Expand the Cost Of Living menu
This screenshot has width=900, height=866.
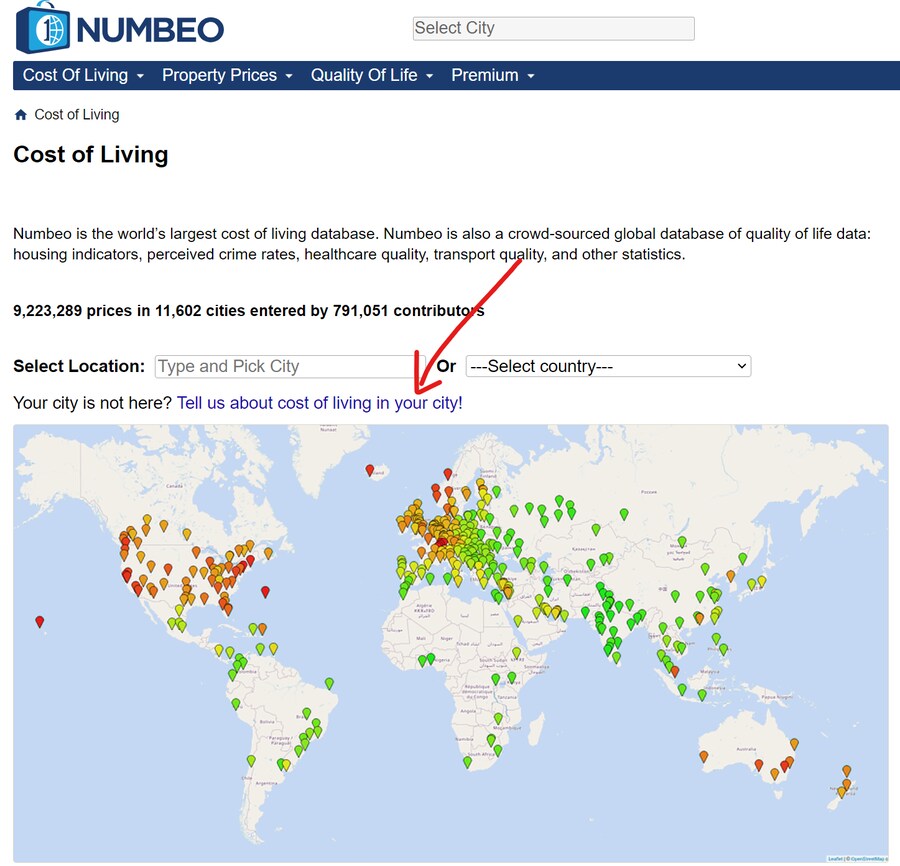point(83,75)
